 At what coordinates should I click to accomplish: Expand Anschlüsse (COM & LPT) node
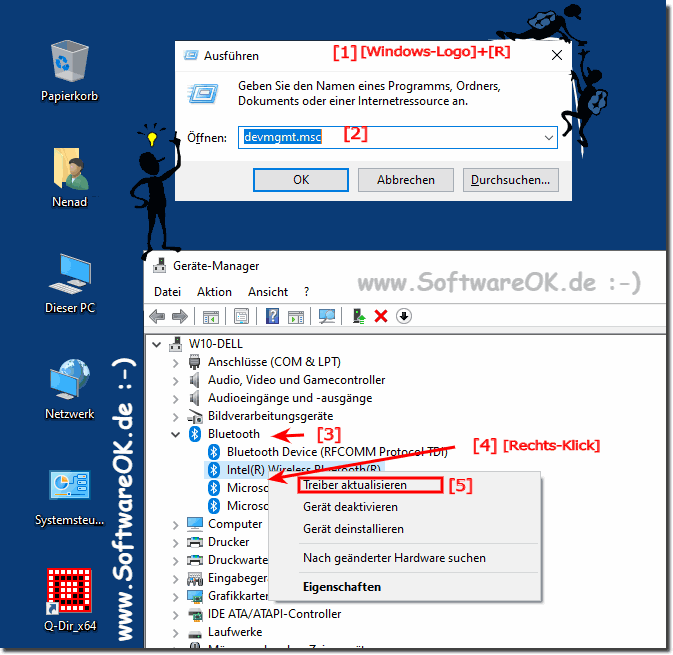pyautogui.click(x=175, y=363)
